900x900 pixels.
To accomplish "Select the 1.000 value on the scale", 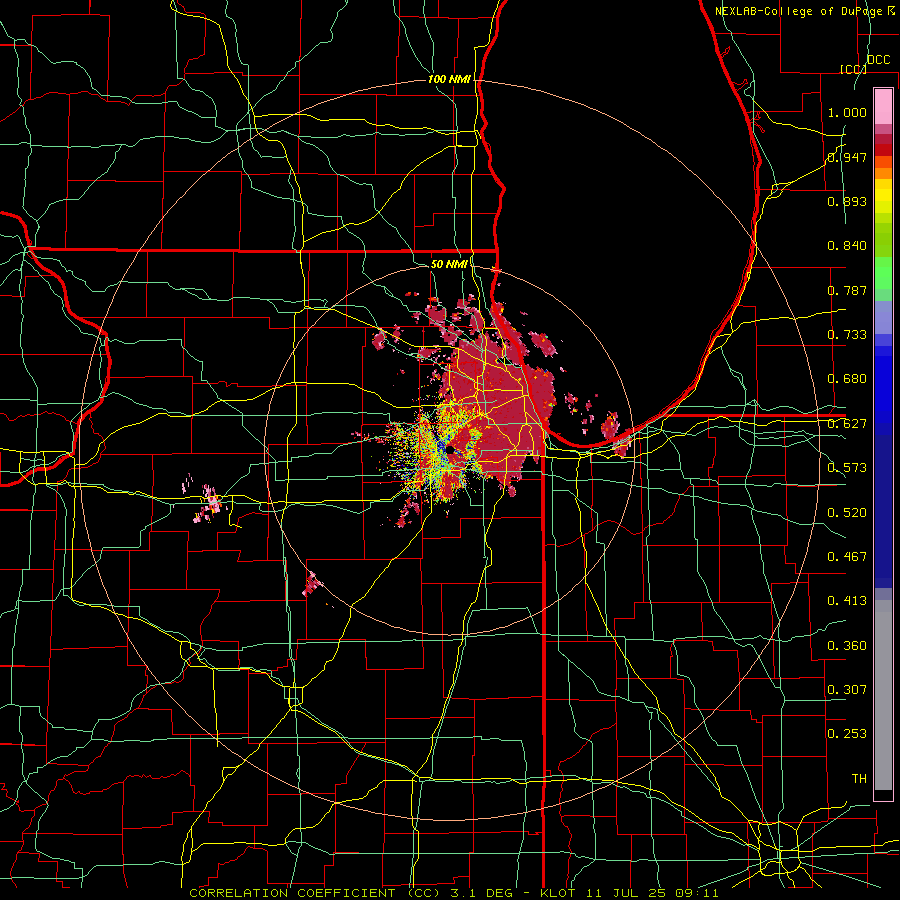I will pos(847,112).
